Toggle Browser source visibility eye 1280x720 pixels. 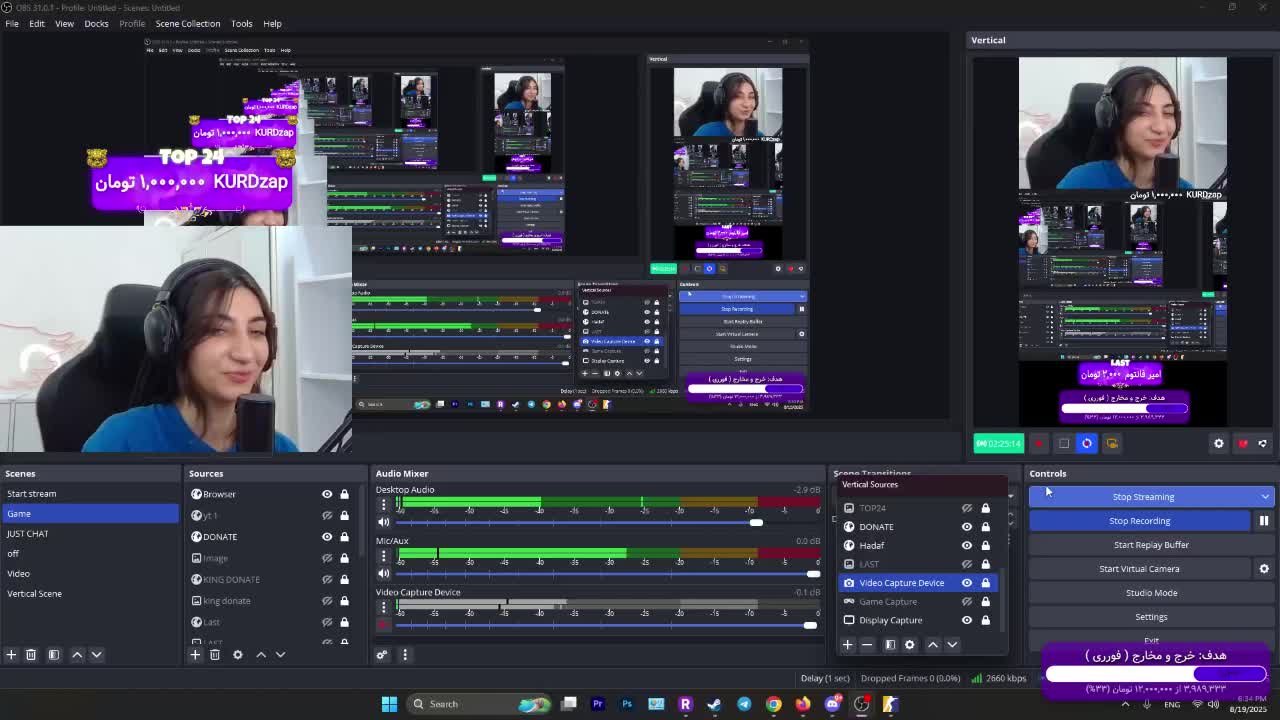327,494
